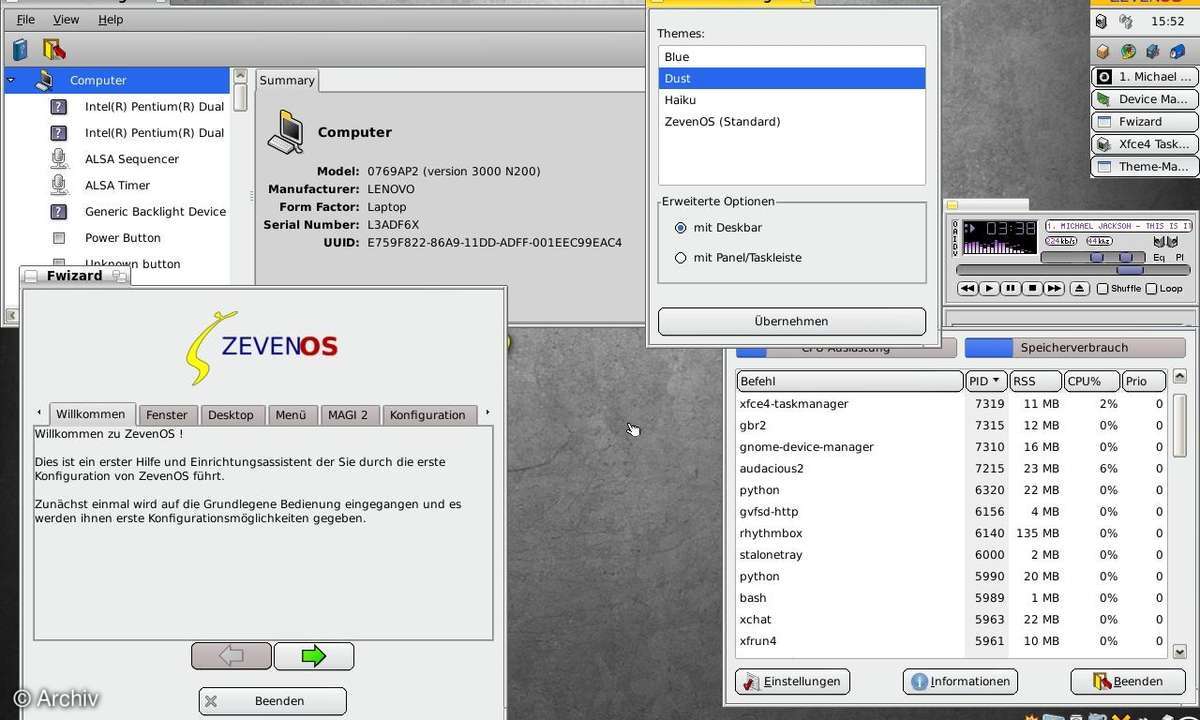Click the Audacious volume slider knob
This screenshot has width=1200, height=720.
(x=1097, y=257)
